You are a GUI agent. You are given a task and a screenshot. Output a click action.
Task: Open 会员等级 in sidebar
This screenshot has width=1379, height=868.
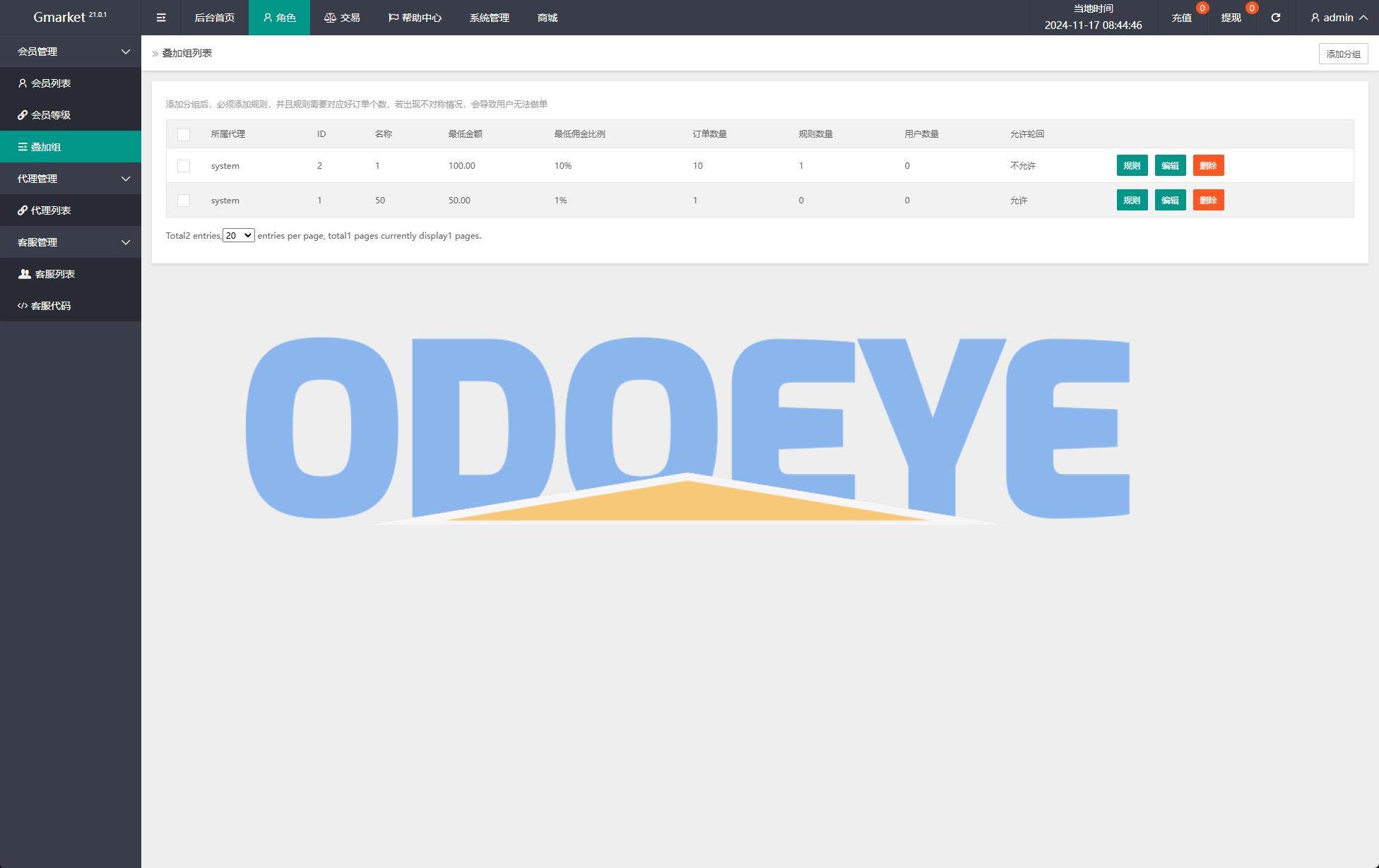(x=71, y=115)
